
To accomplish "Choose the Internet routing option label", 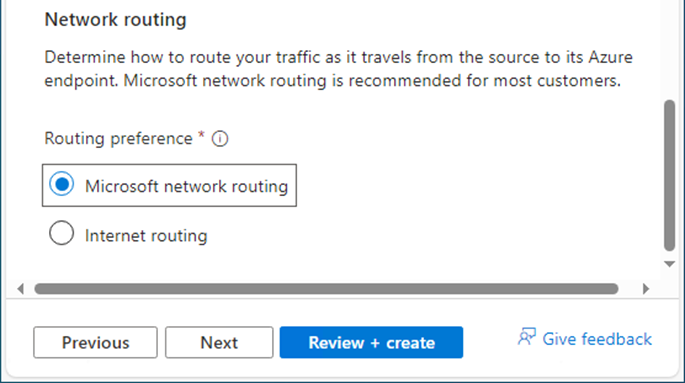I will [146, 236].
